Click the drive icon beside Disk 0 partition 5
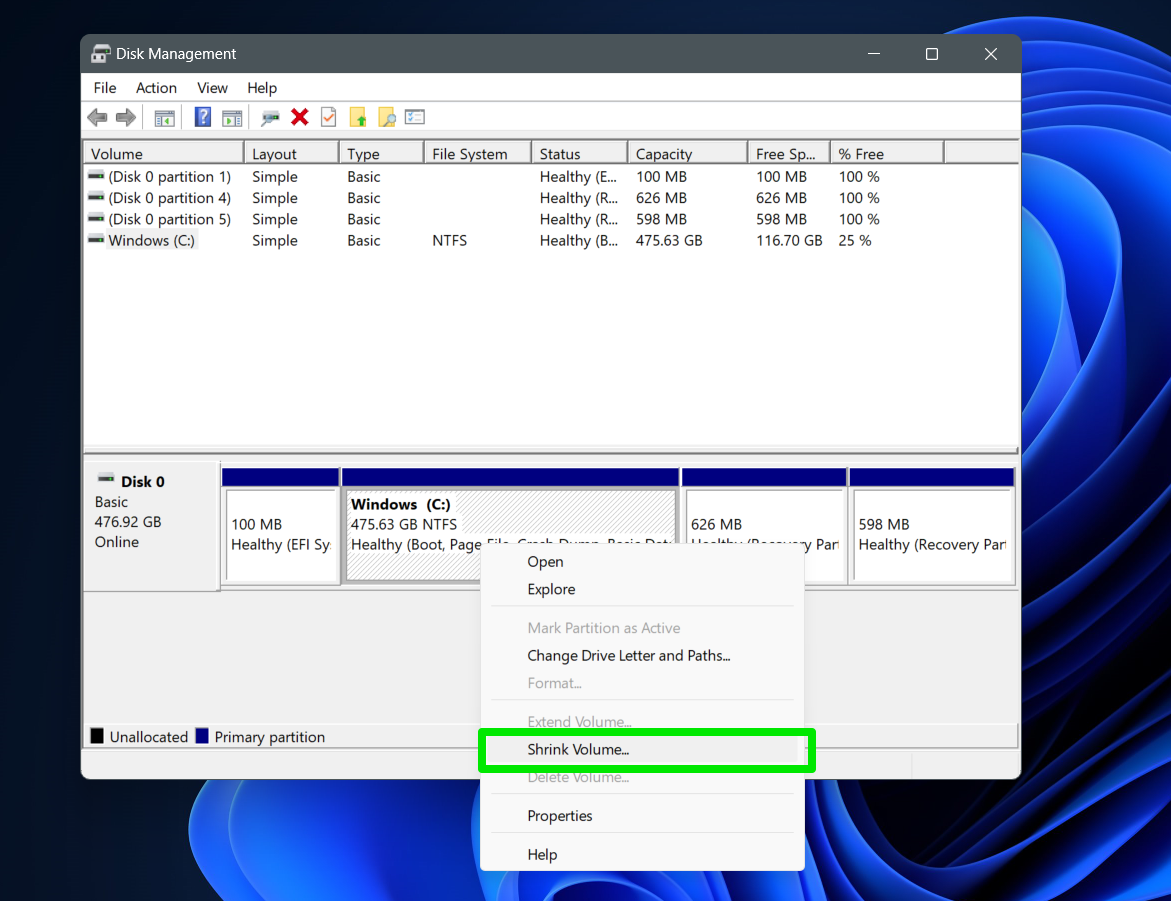Image resolution: width=1171 pixels, height=901 pixels. click(96, 219)
